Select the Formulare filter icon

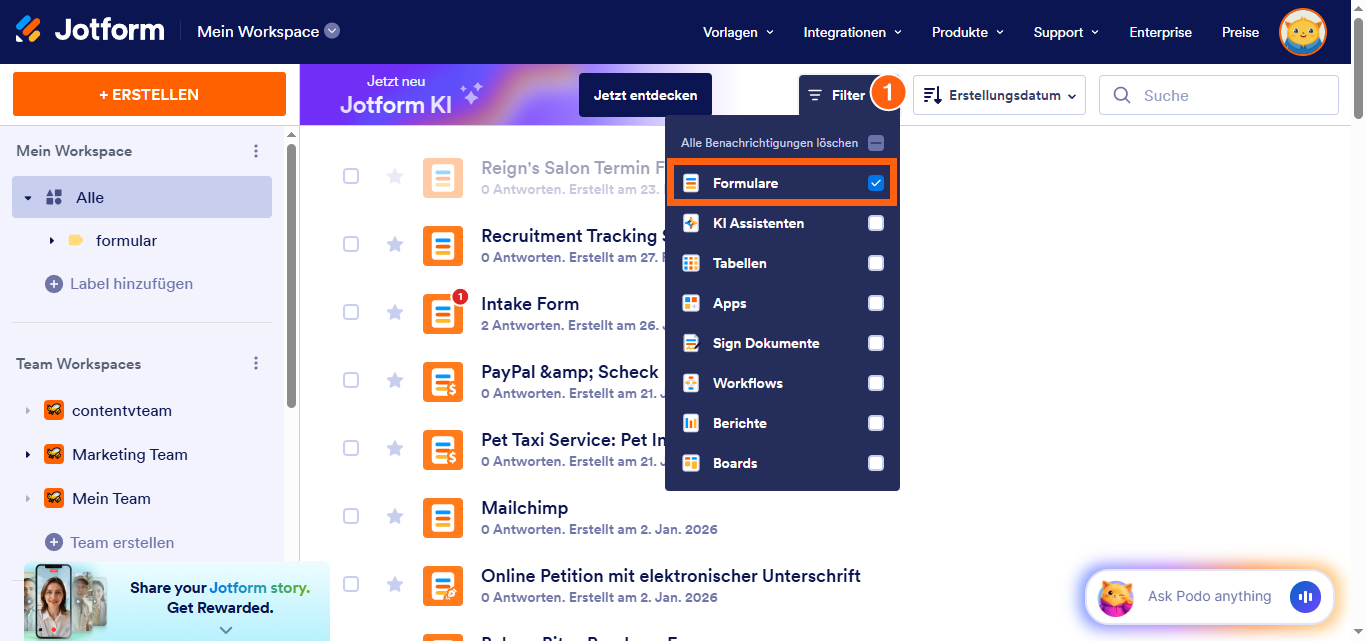pos(690,182)
